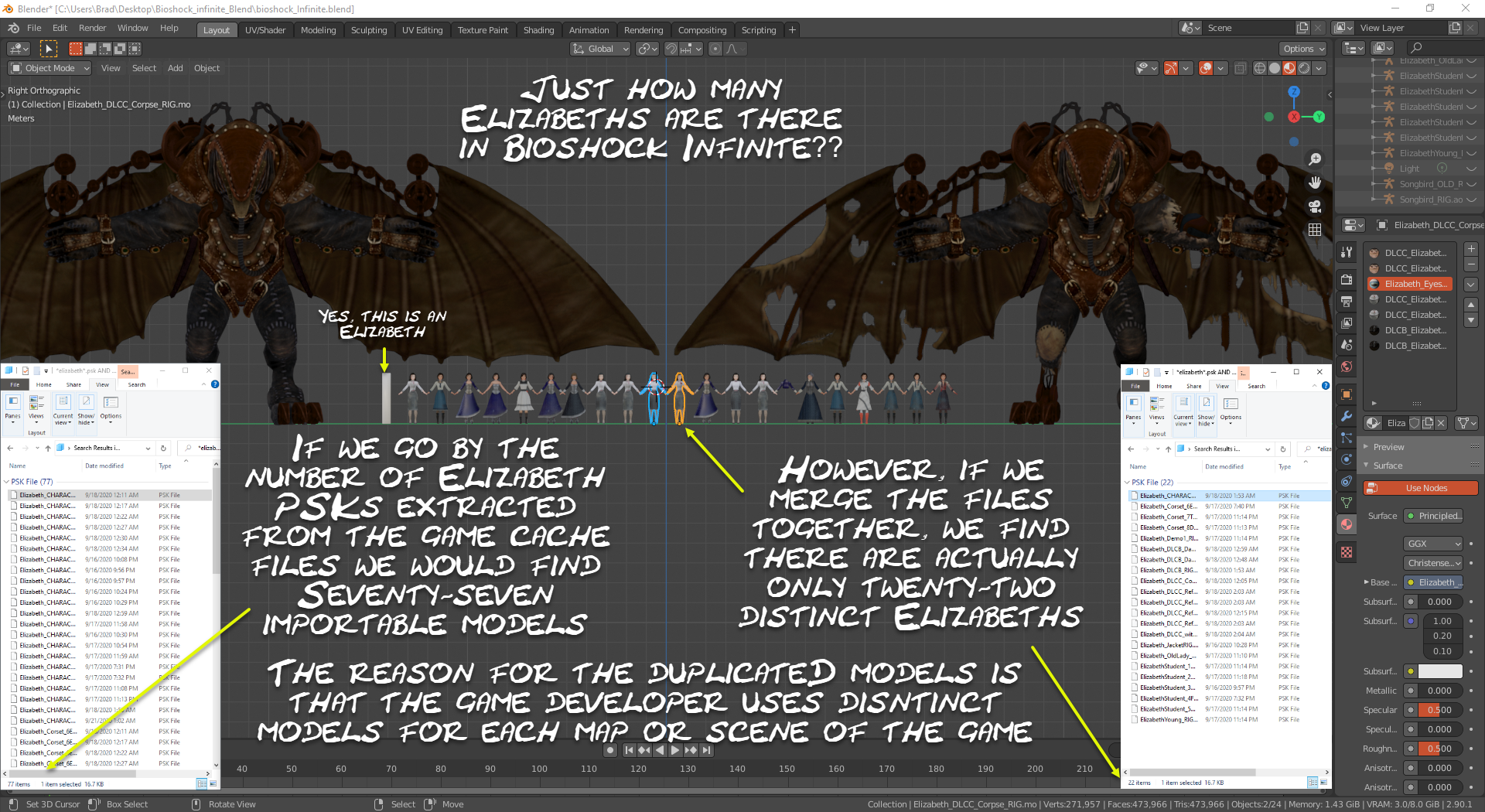Screen dimensions: 1485x812
Task: Hide Songbird_RIG.ao in outliner
Action: pyautogui.click(x=1470, y=200)
